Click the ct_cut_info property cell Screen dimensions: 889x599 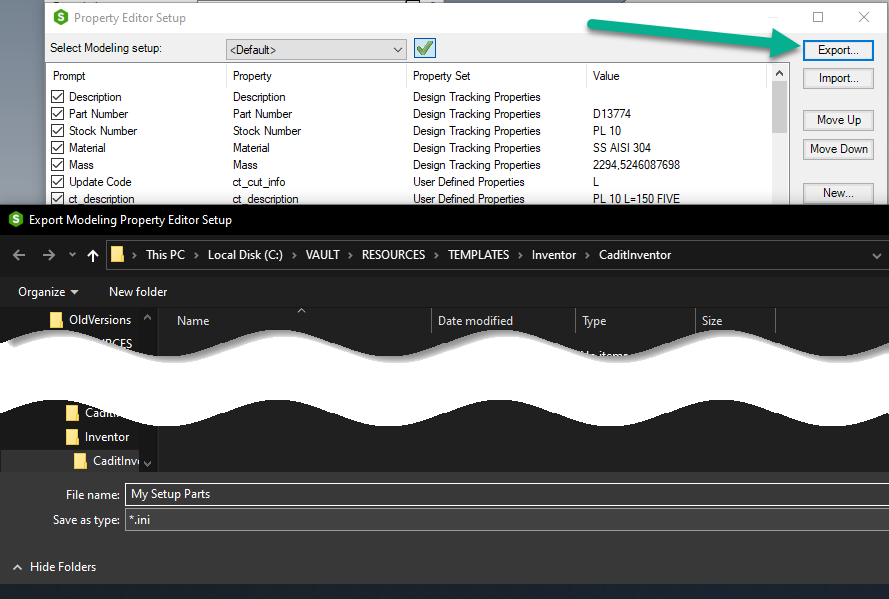[259, 182]
